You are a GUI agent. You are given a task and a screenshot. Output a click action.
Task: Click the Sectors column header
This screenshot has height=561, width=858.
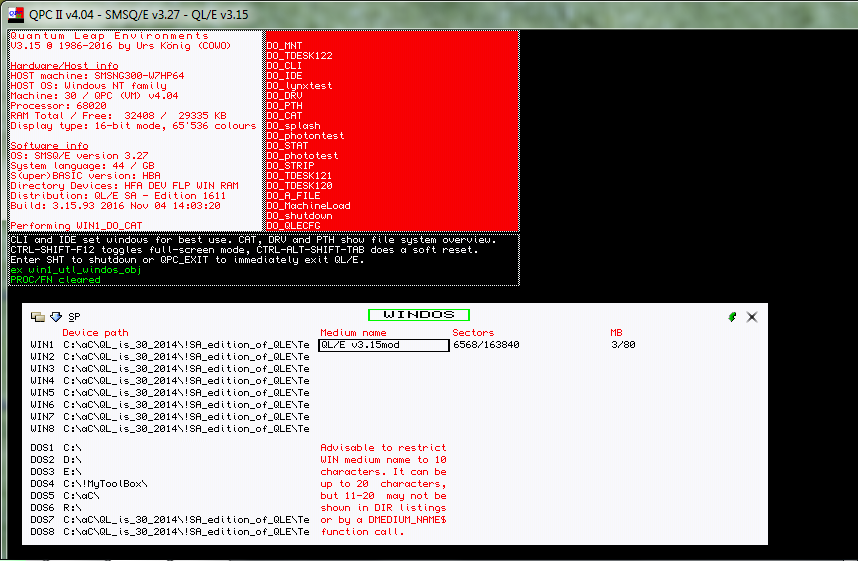pos(473,333)
